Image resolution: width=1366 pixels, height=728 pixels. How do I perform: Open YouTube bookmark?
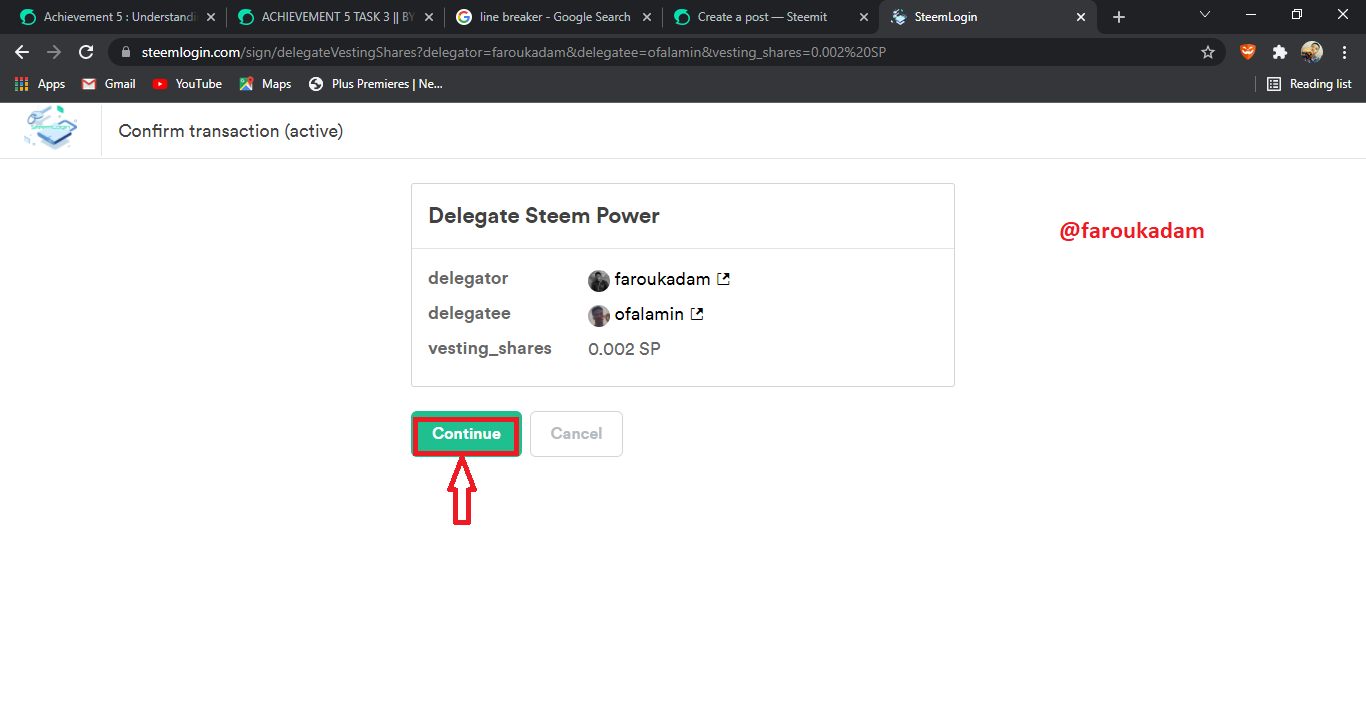coord(187,84)
